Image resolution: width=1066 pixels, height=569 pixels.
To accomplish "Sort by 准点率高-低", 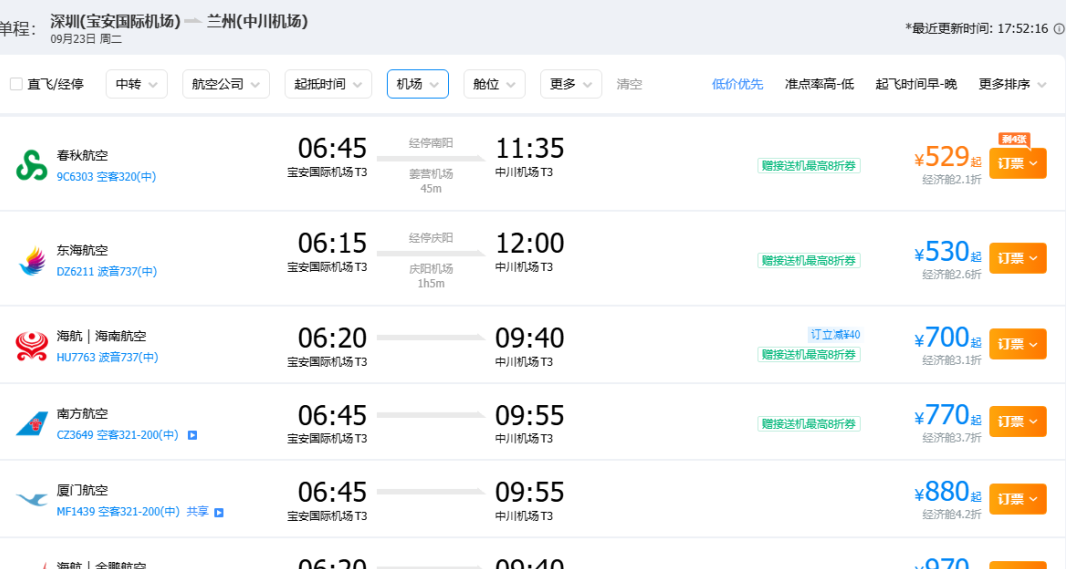I will 819,84.
